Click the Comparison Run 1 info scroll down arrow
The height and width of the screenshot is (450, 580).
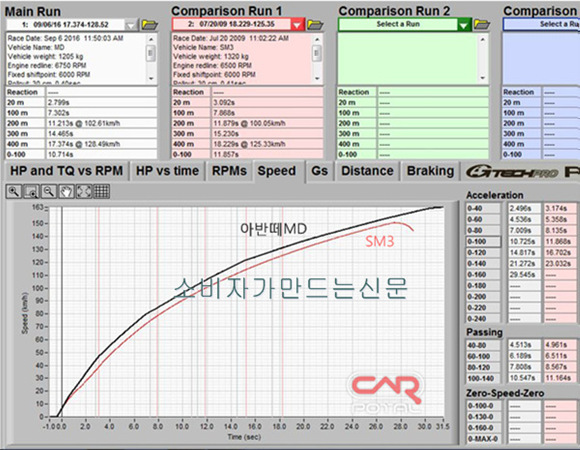tap(317, 78)
